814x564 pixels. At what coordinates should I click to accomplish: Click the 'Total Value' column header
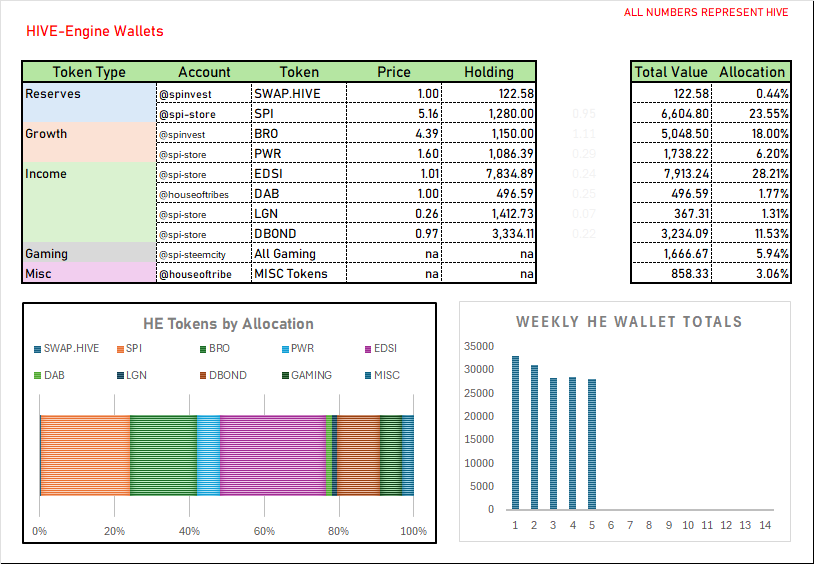click(671, 72)
